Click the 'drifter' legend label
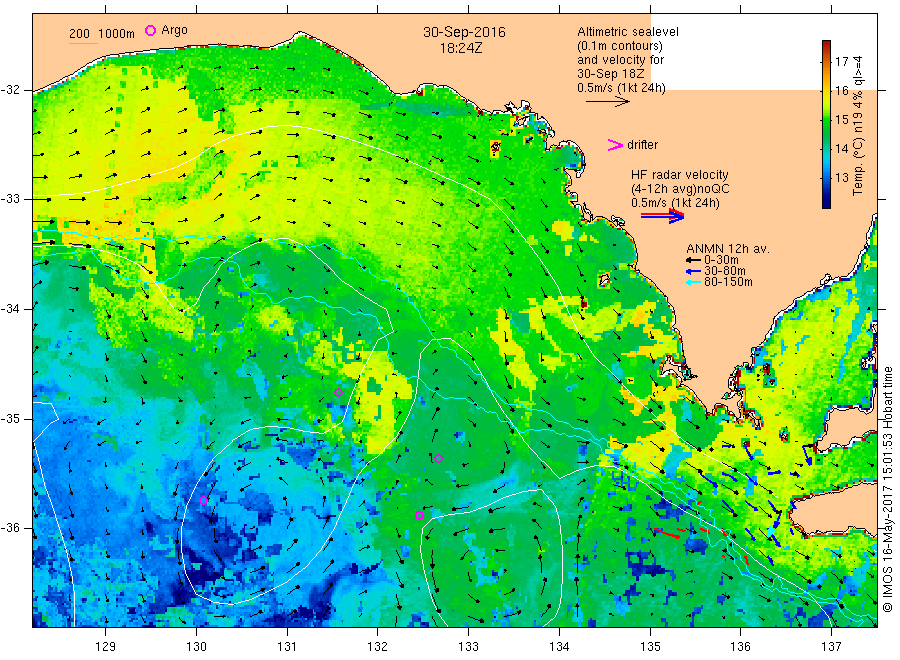900x660 pixels. point(642,145)
